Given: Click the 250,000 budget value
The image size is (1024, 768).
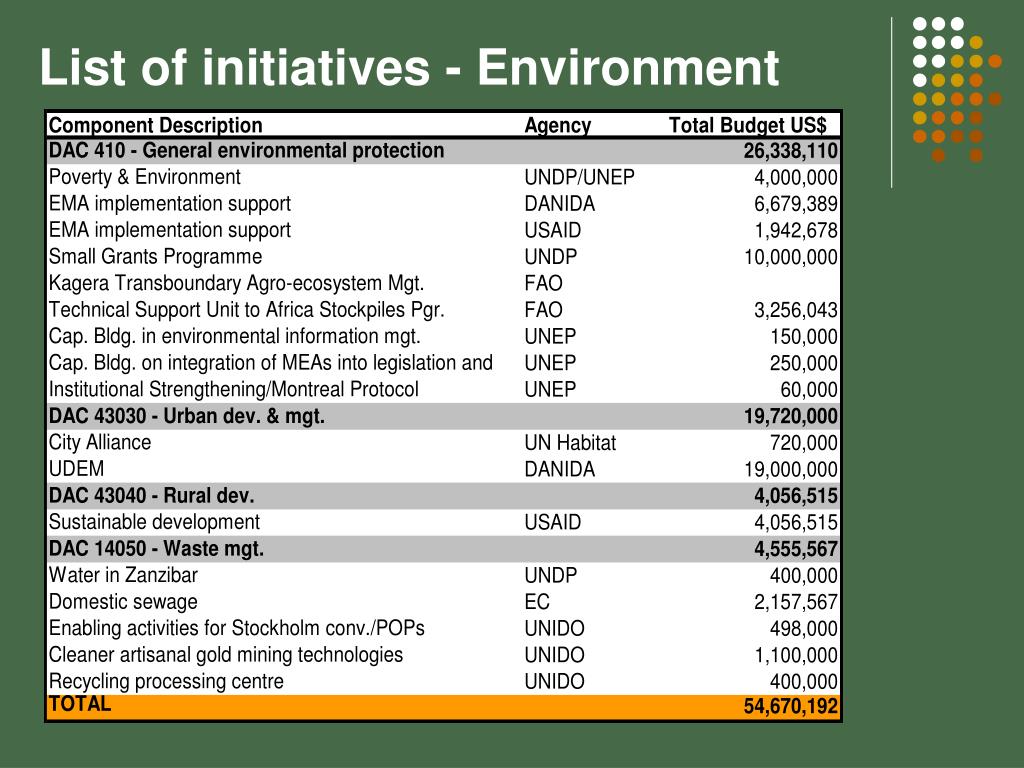Looking at the screenshot, I should pos(803,363).
